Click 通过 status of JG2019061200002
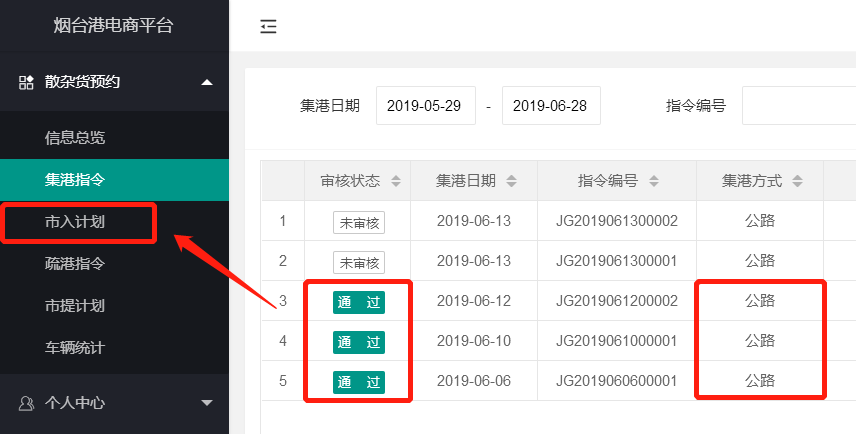 [359, 302]
